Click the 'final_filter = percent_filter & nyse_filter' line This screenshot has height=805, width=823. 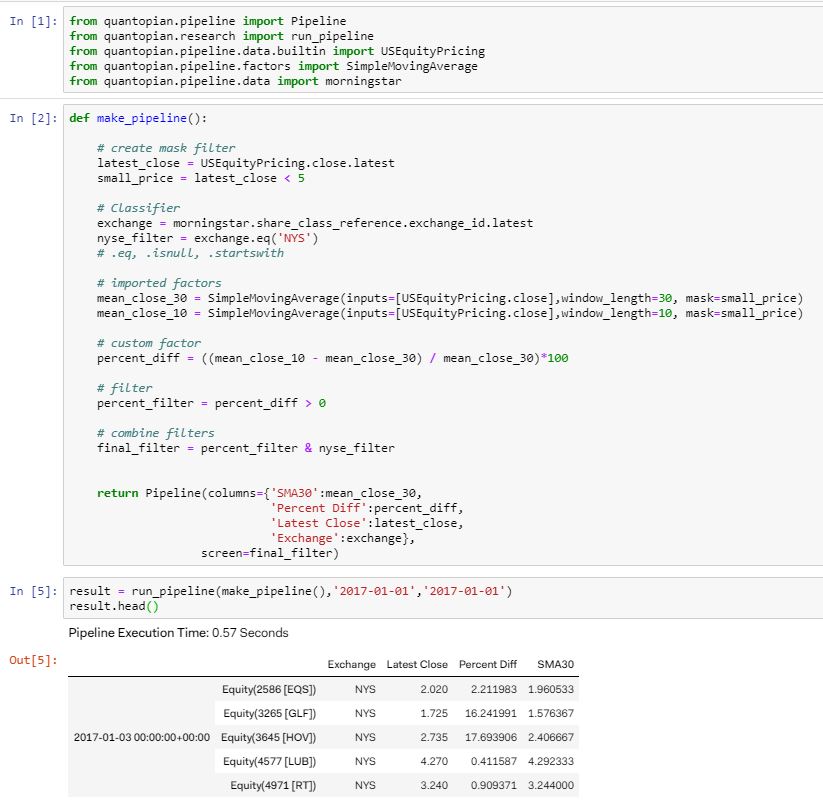pos(246,448)
